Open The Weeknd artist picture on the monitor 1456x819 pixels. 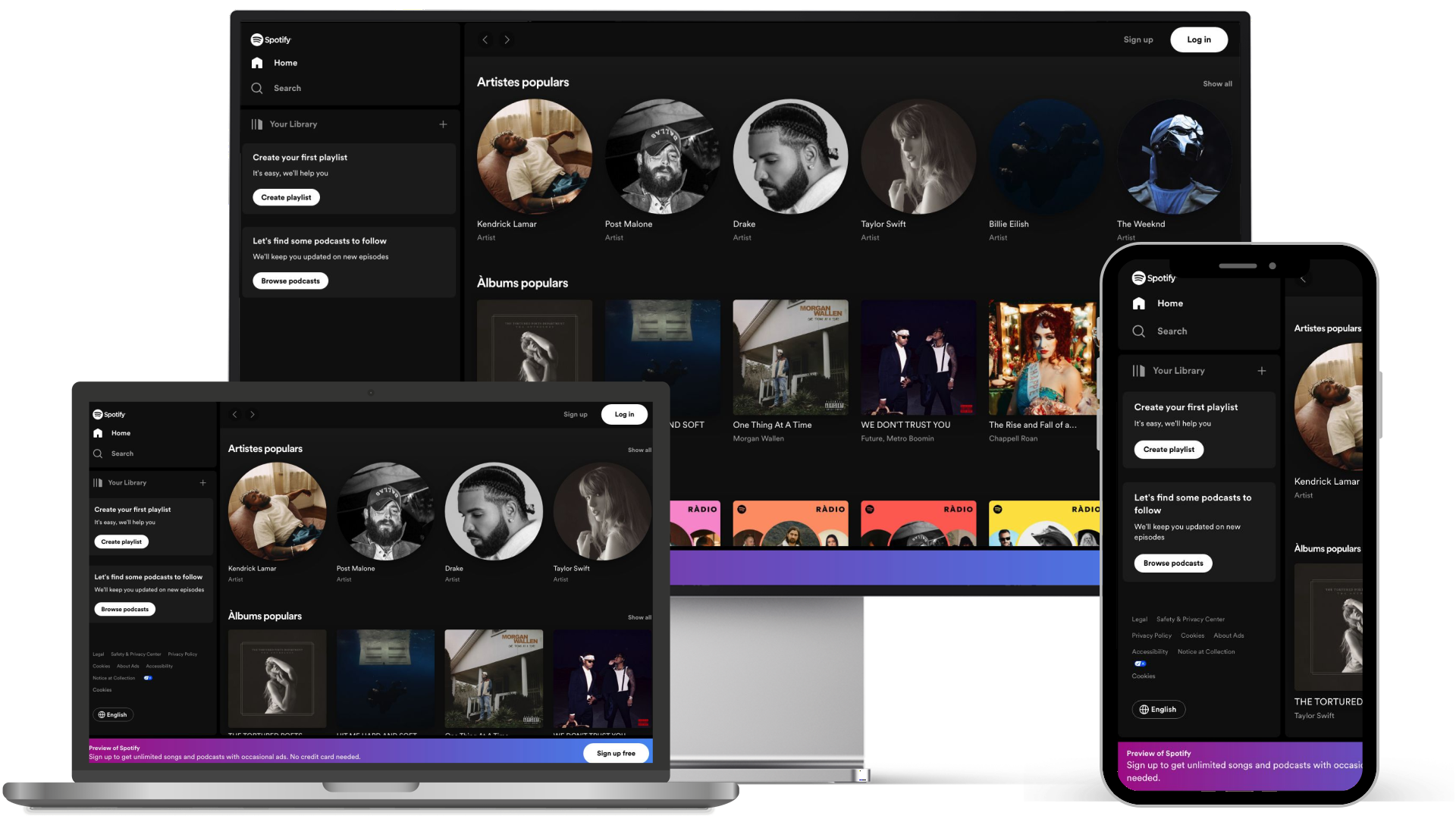(x=1174, y=156)
